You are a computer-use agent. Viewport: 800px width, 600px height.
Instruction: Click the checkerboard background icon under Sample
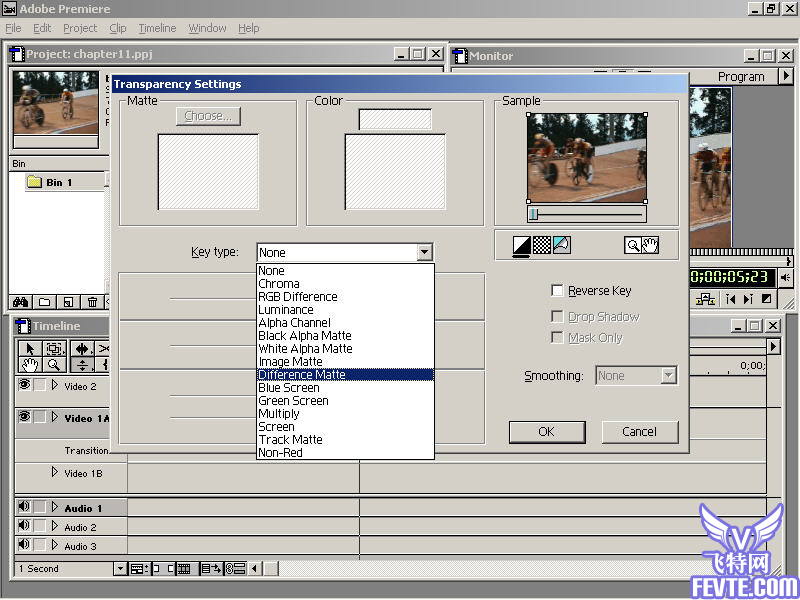pos(542,245)
